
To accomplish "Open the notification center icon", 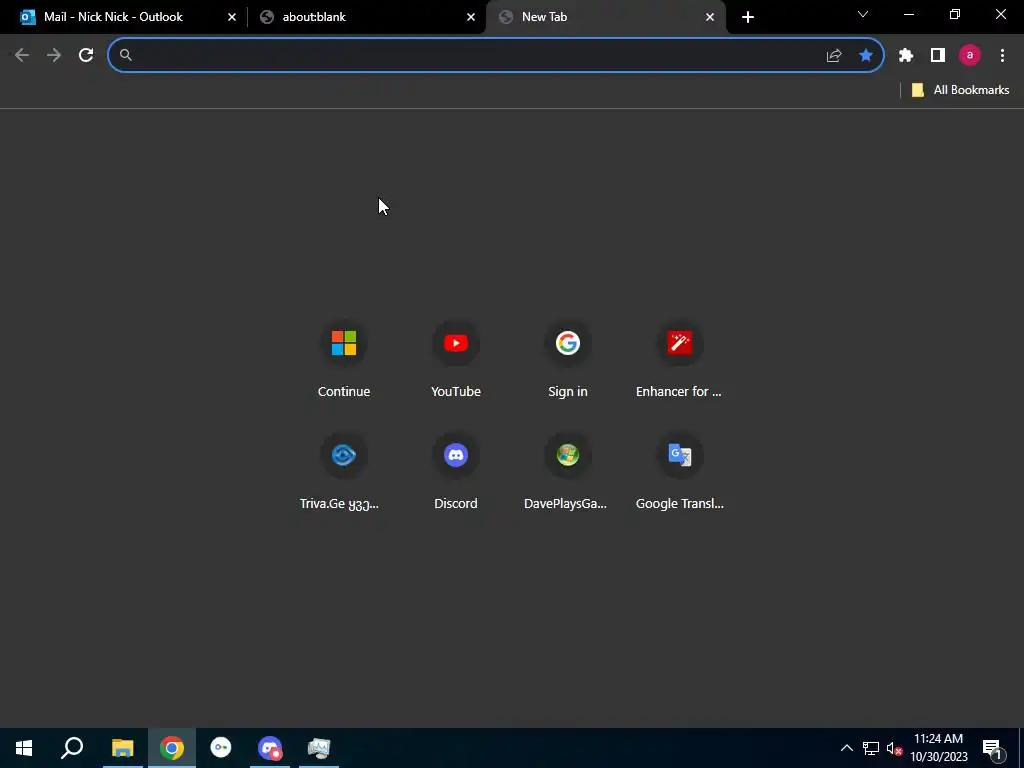I will (992, 748).
